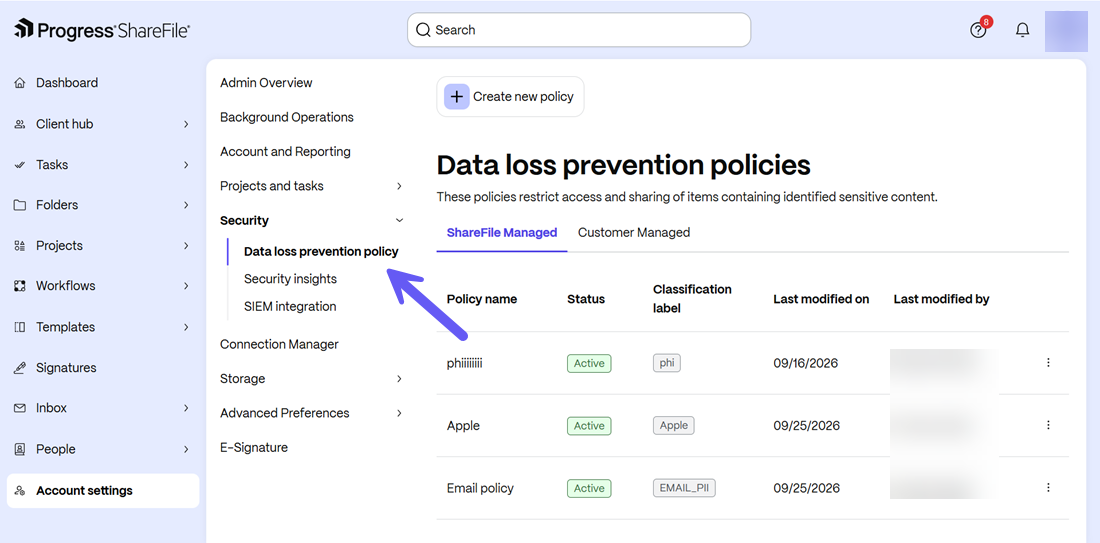The image size is (1100, 543).
Task: Click the Status column header
Action: (585, 299)
